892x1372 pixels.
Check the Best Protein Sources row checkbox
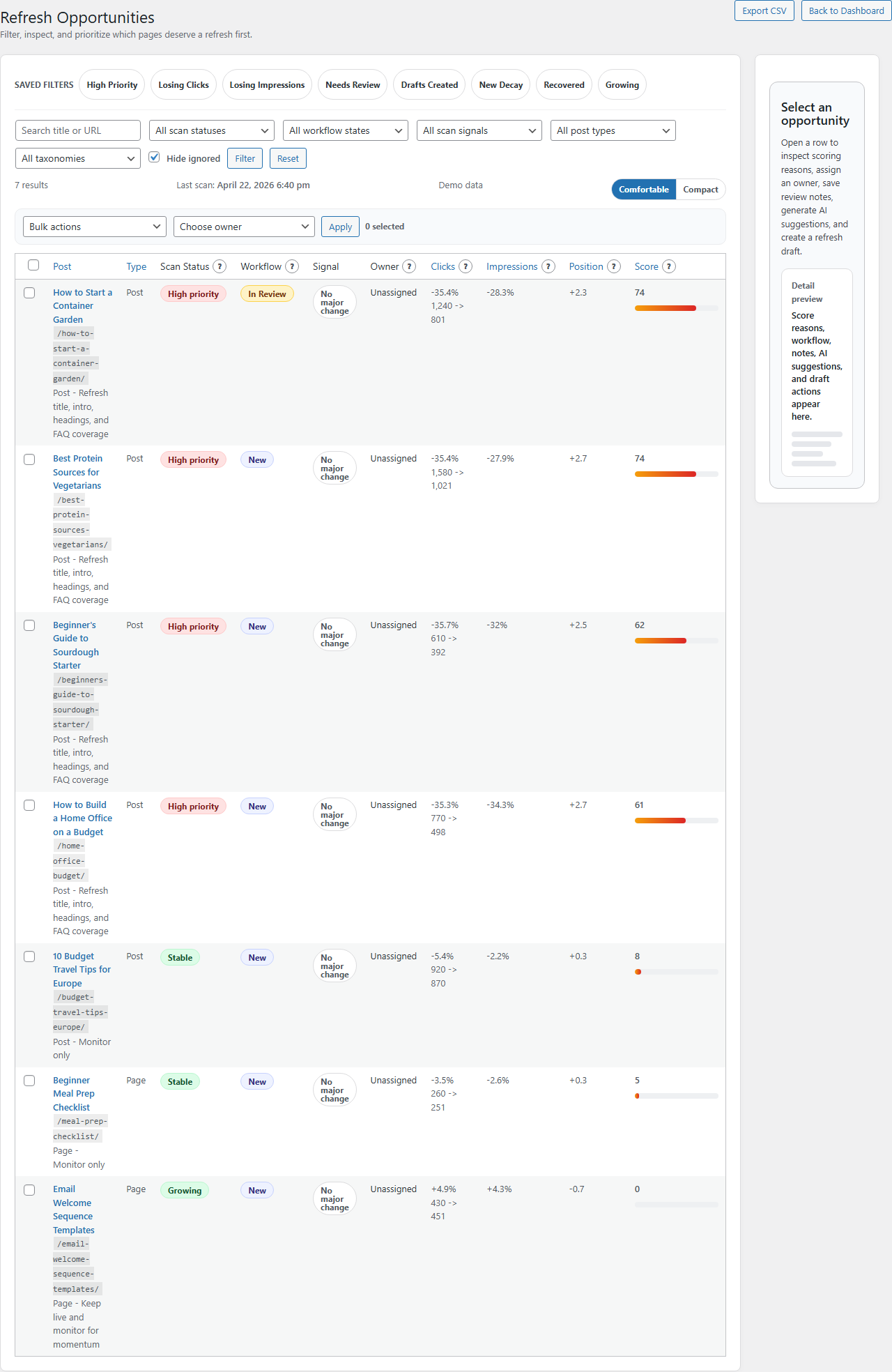coord(29,459)
